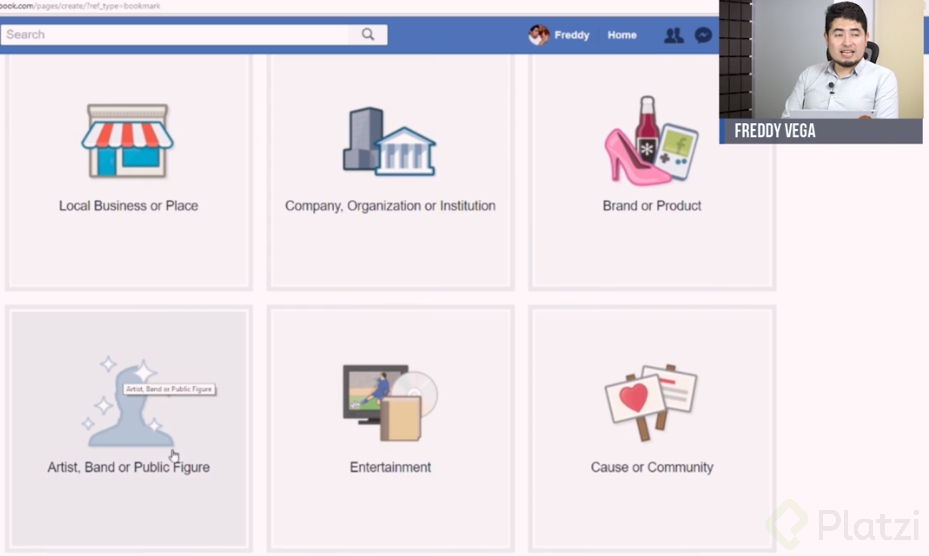
Task: Open the Messenger icon
Action: (703, 36)
